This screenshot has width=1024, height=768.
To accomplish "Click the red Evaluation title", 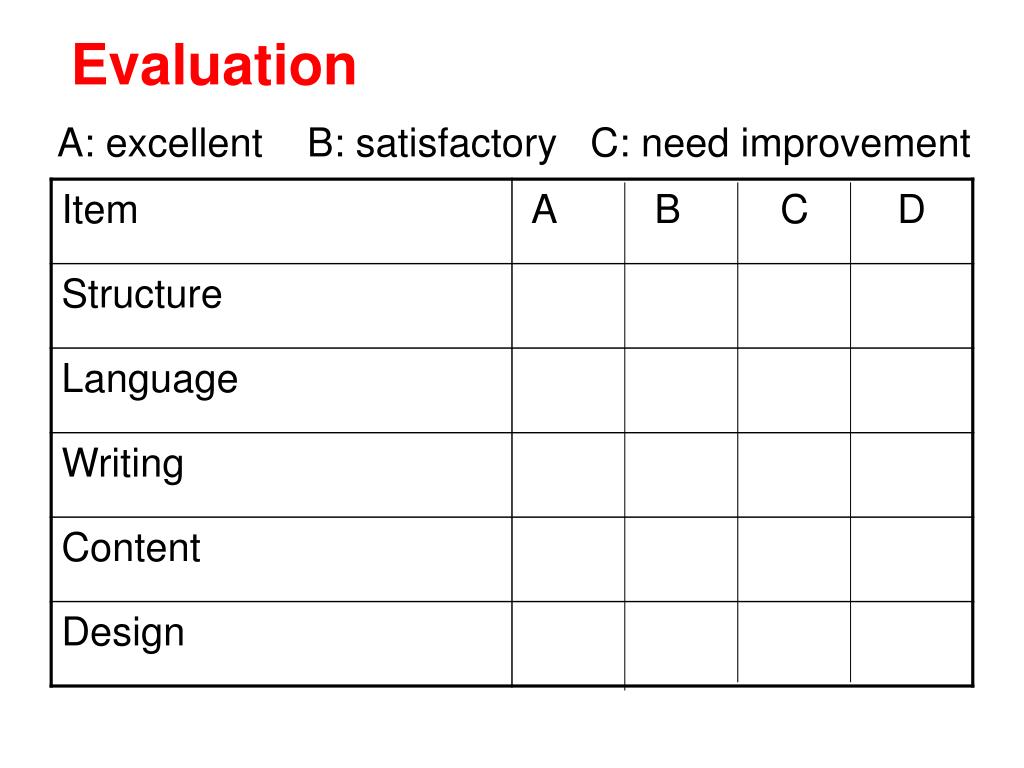I will pos(214,65).
